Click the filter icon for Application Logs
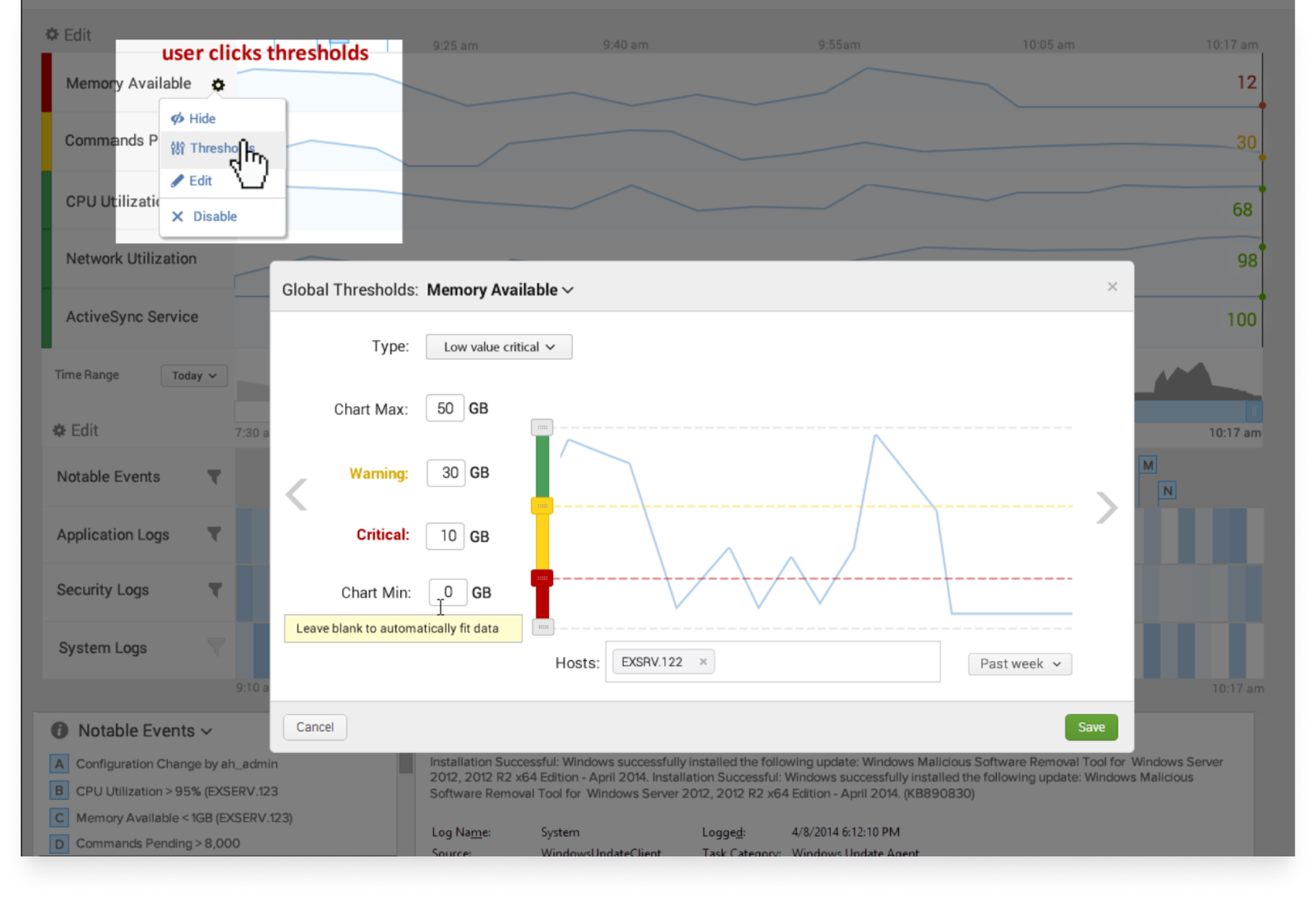The width and height of the screenshot is (1316, 898). click(x=214, y=534)
